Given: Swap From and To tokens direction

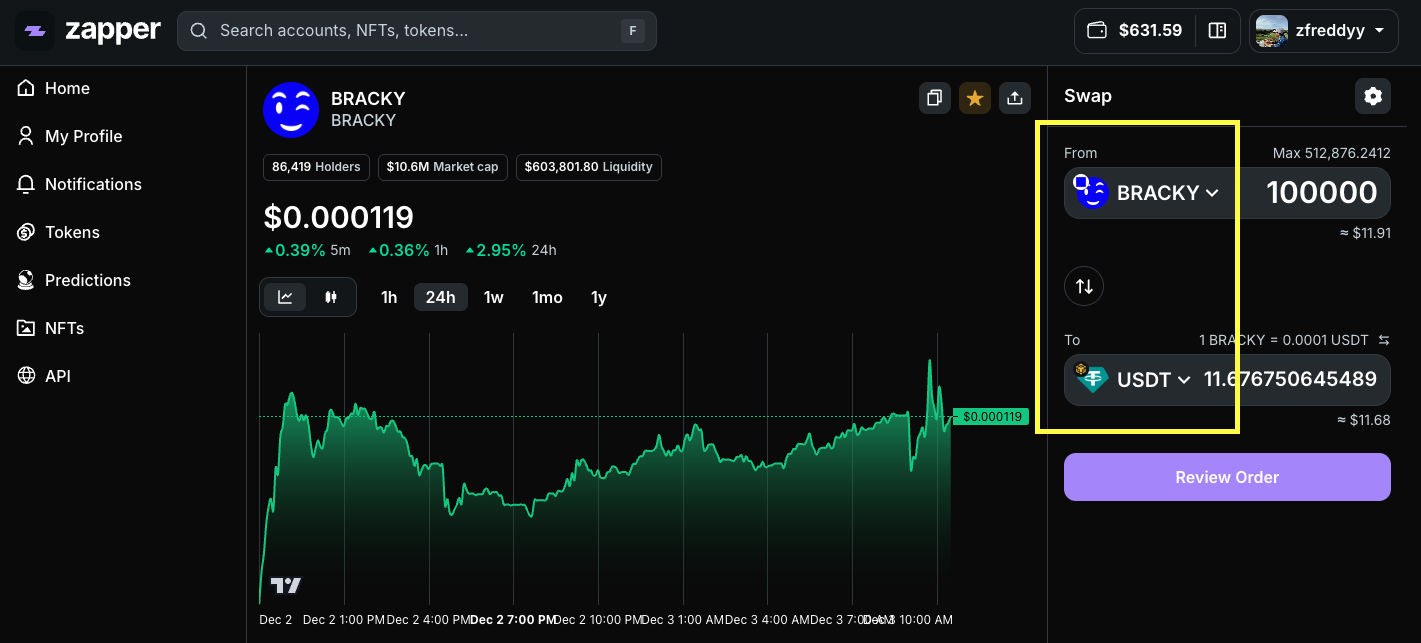Looking at the screenshot, I should click(1084, 287).
